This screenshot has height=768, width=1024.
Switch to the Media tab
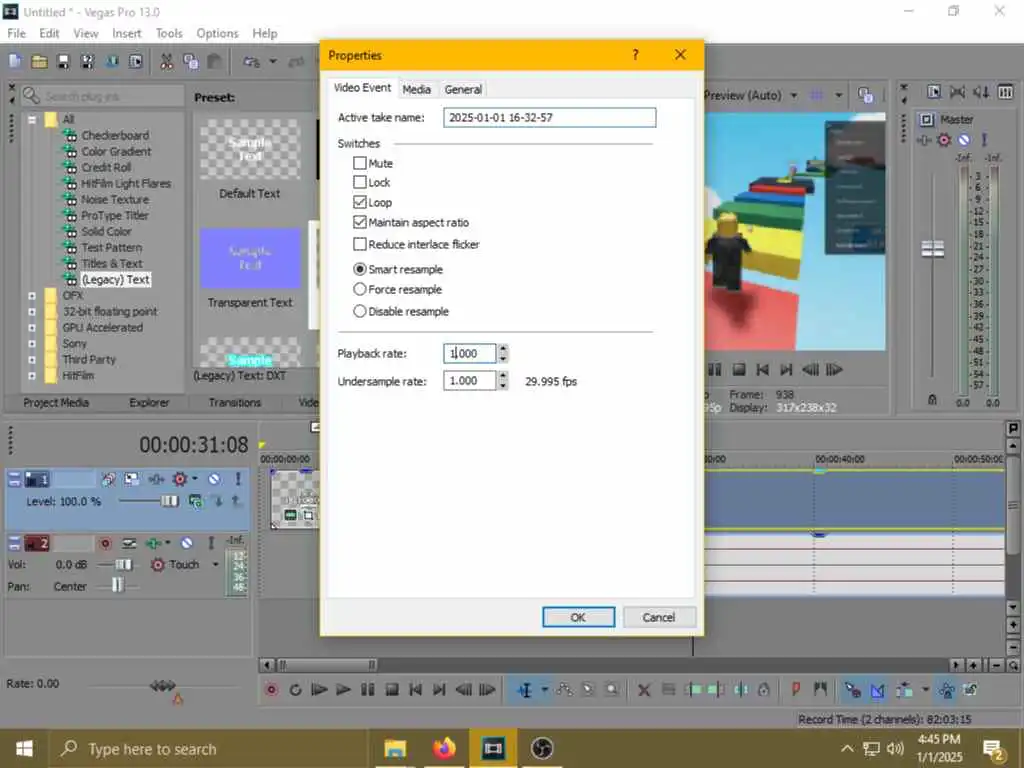click(x=416, y=89)
